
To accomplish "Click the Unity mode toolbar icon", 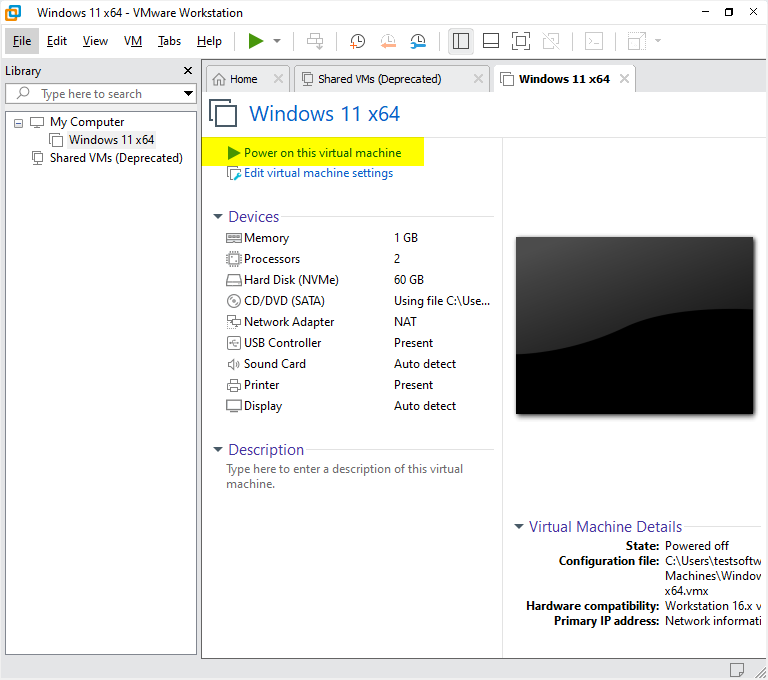I will click(551, 41).
